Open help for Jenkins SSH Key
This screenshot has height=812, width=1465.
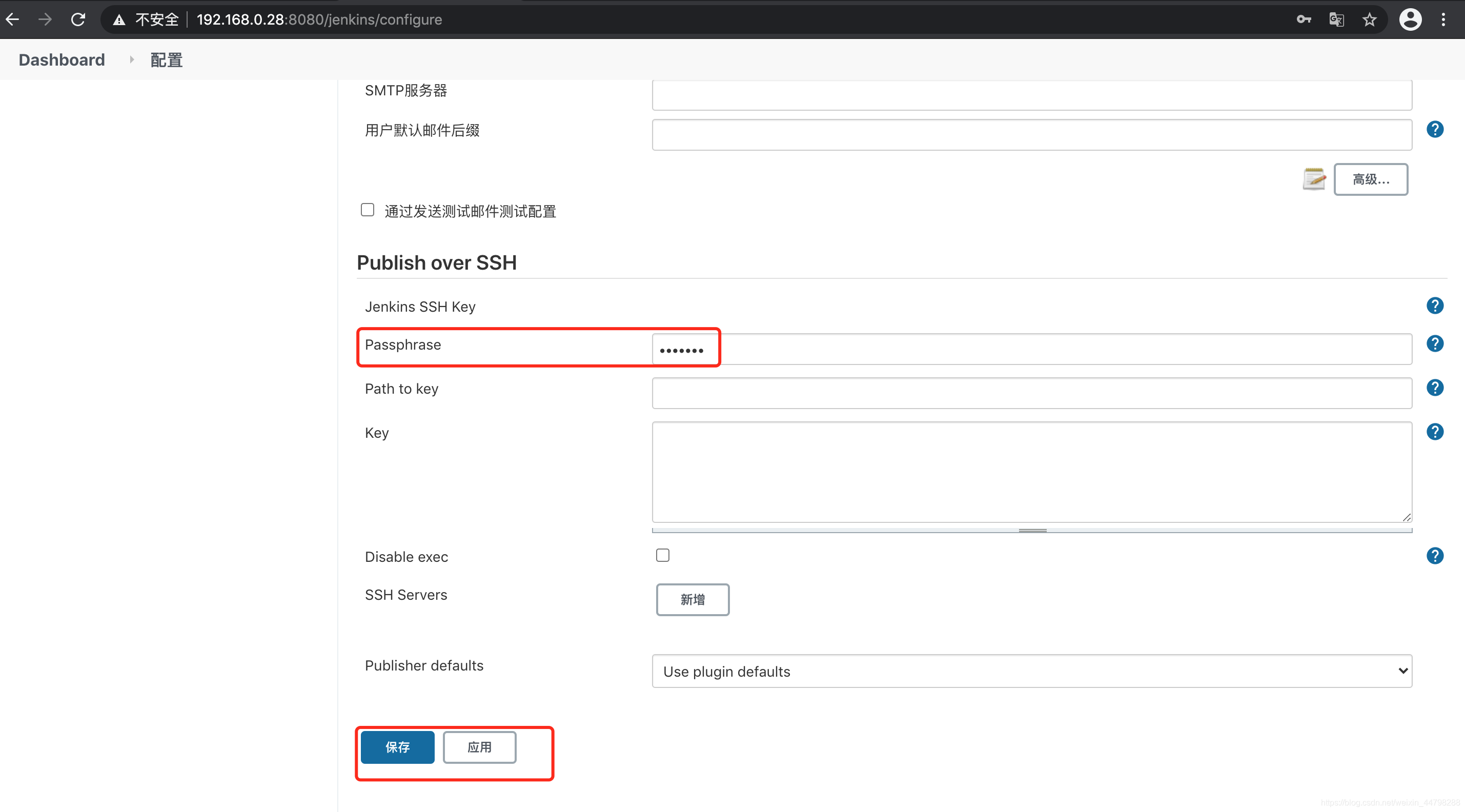pos(1435,306)
